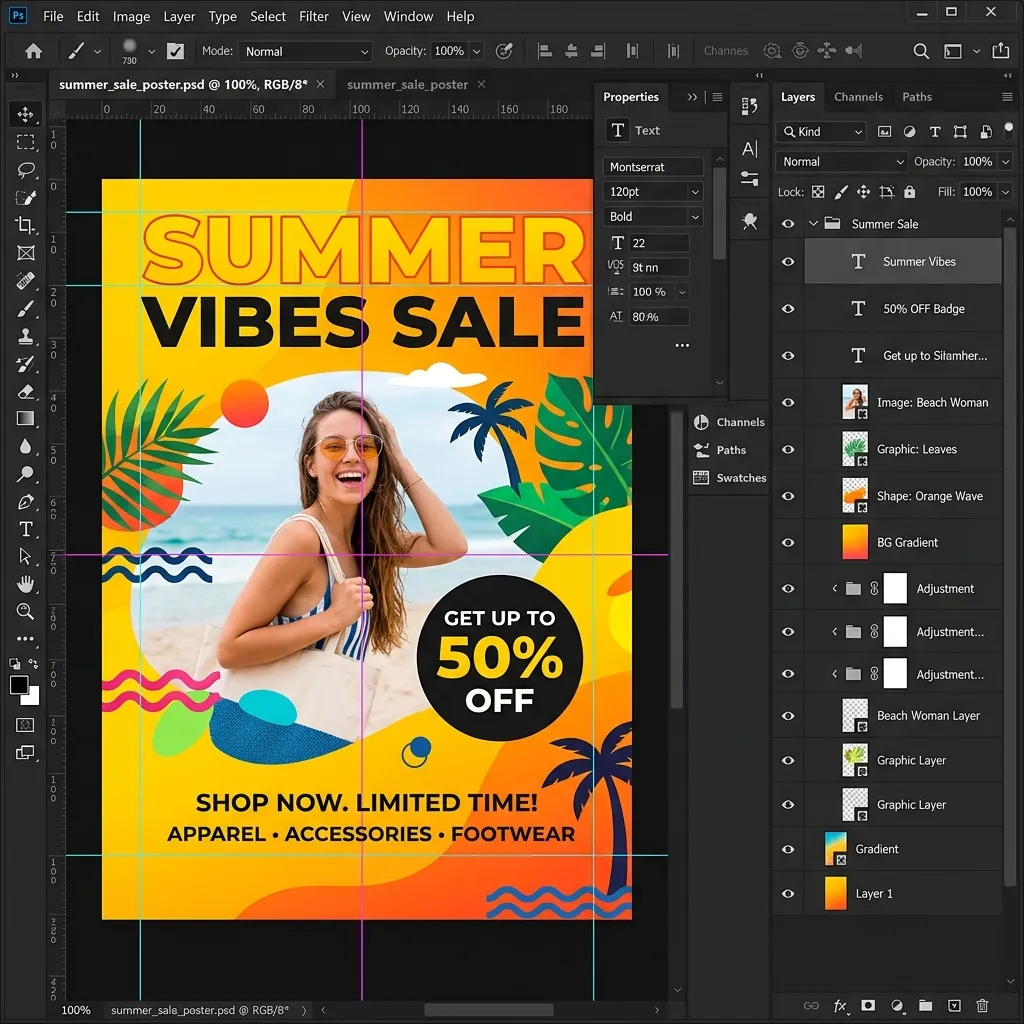Pick the Zoom tool in toolbar
This screenshot has width=1024, height=1024.
(x=25, y=611)
